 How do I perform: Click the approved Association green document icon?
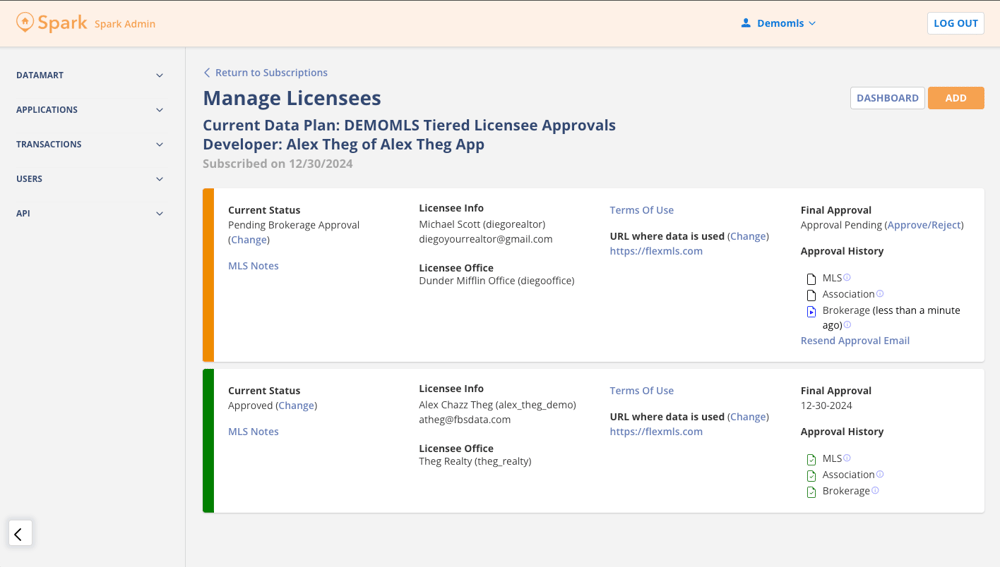point(811,475)
